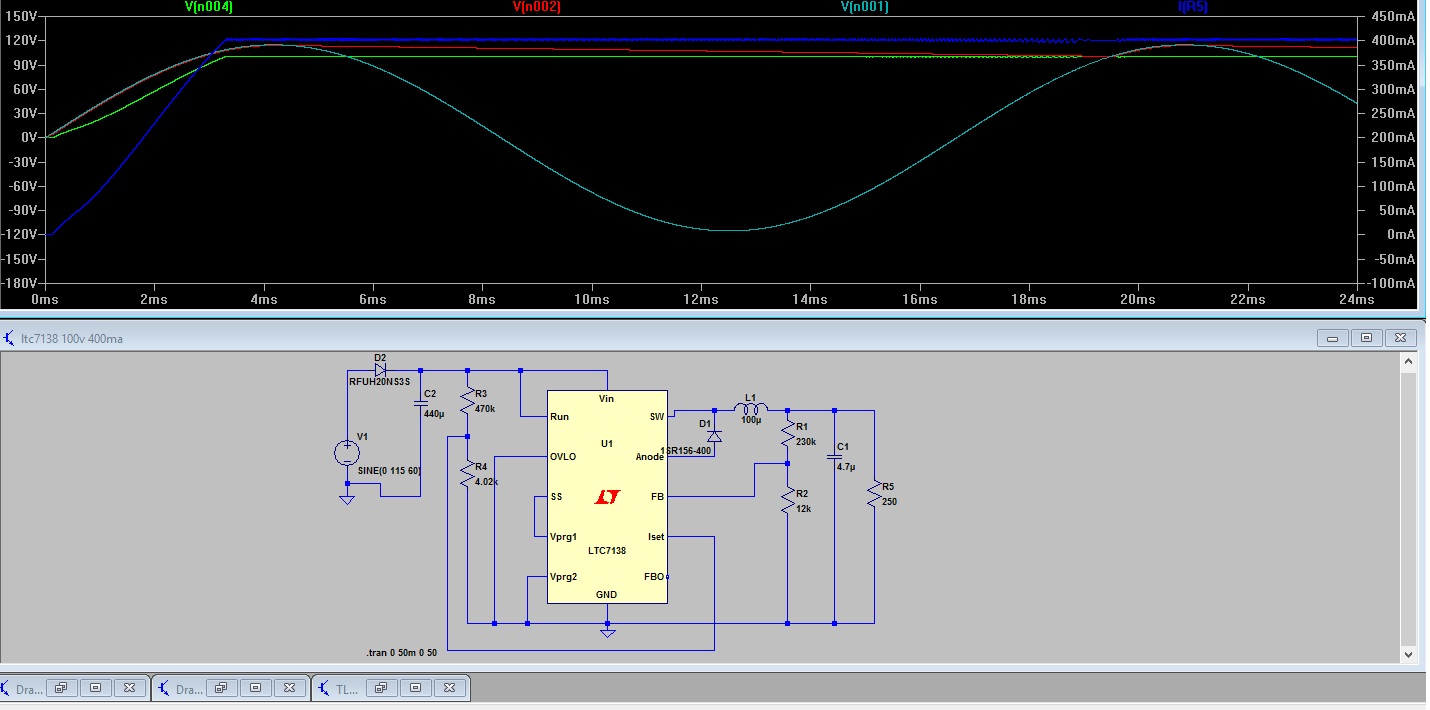Click the schematic window title icon

tap(9, 338)
